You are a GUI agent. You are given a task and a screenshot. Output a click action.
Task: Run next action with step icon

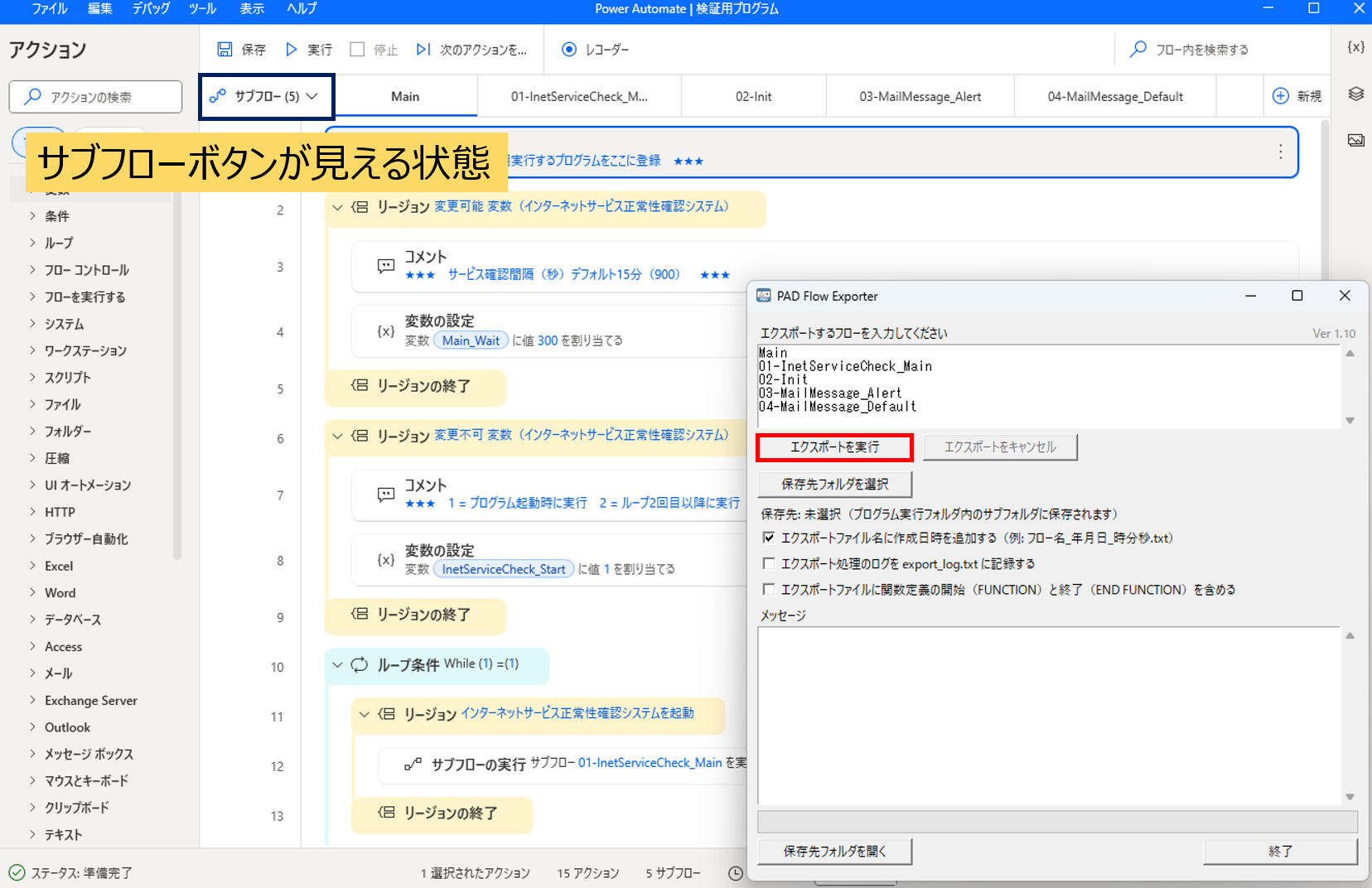[423, 50]
